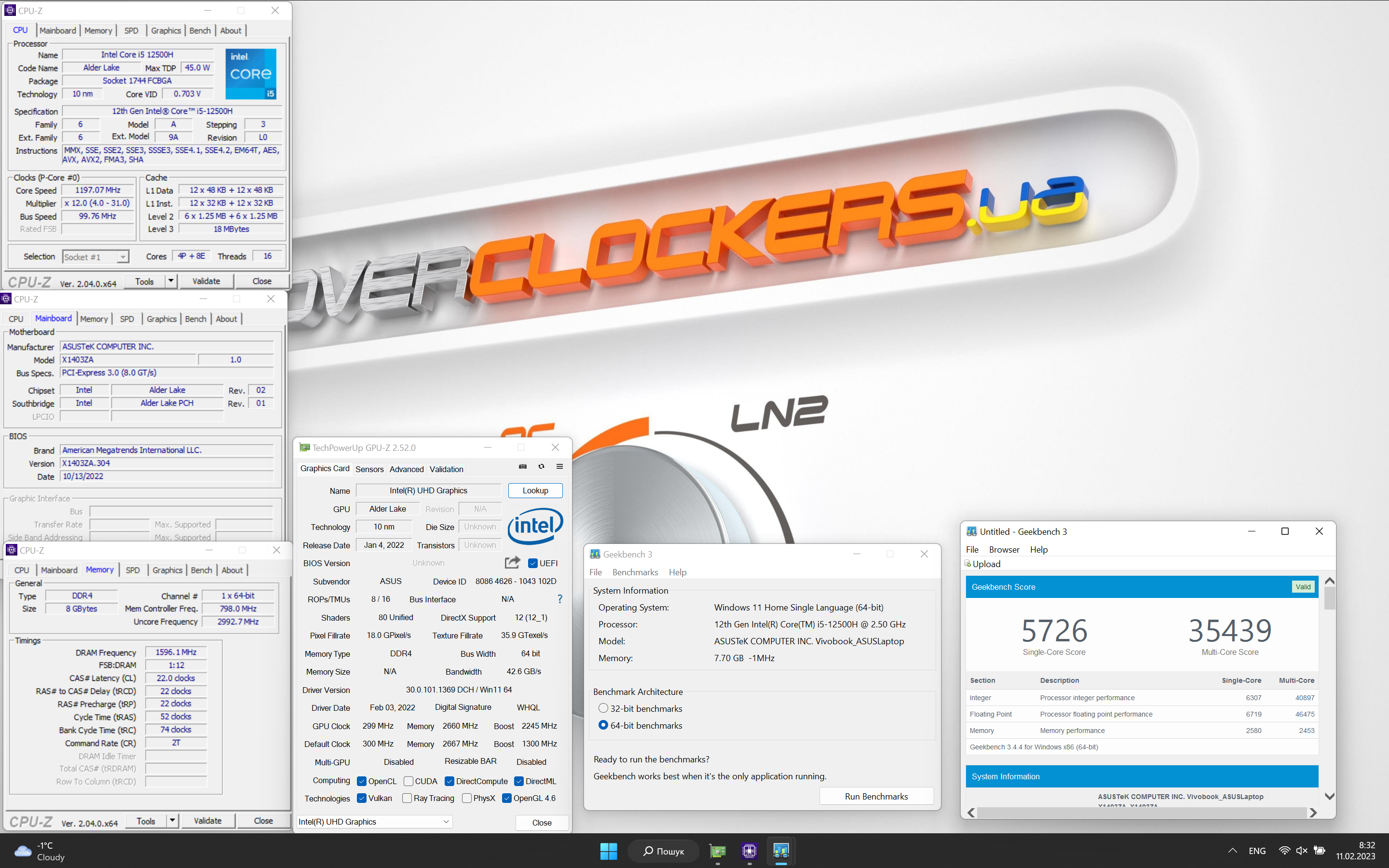
Task: Switch to Mainboard tab in top CPU-Z window
Action: tap(57, 30)
